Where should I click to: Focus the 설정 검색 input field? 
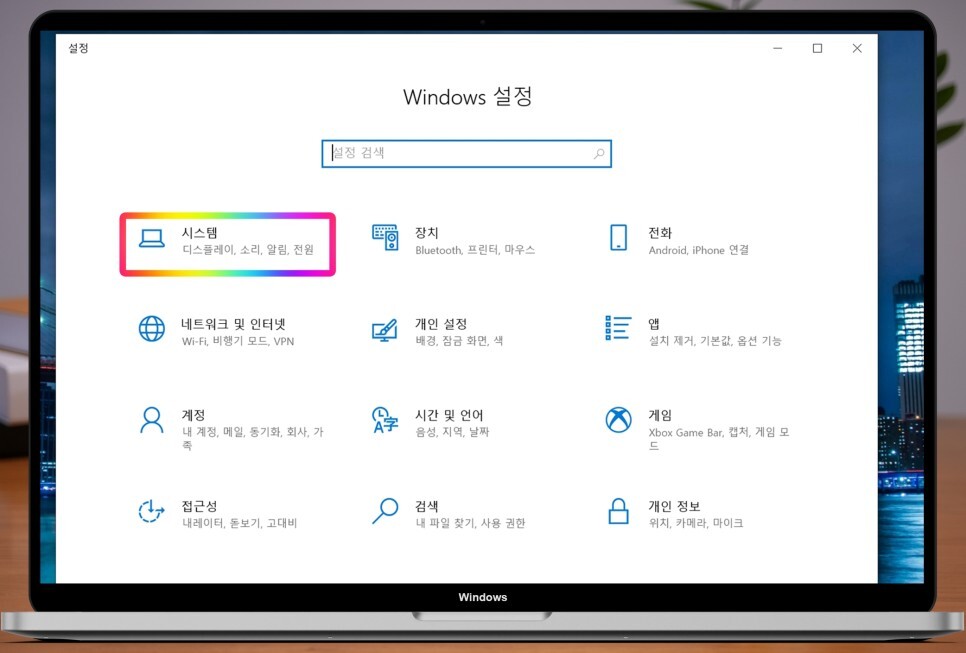(466, 153)
